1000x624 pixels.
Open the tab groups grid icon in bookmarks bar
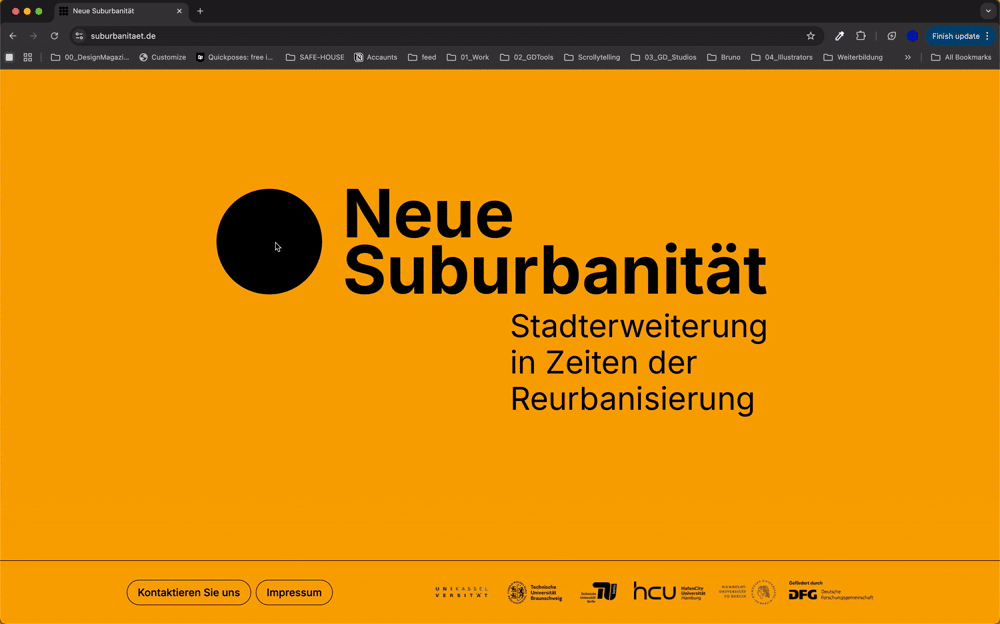tap(28, 57)
